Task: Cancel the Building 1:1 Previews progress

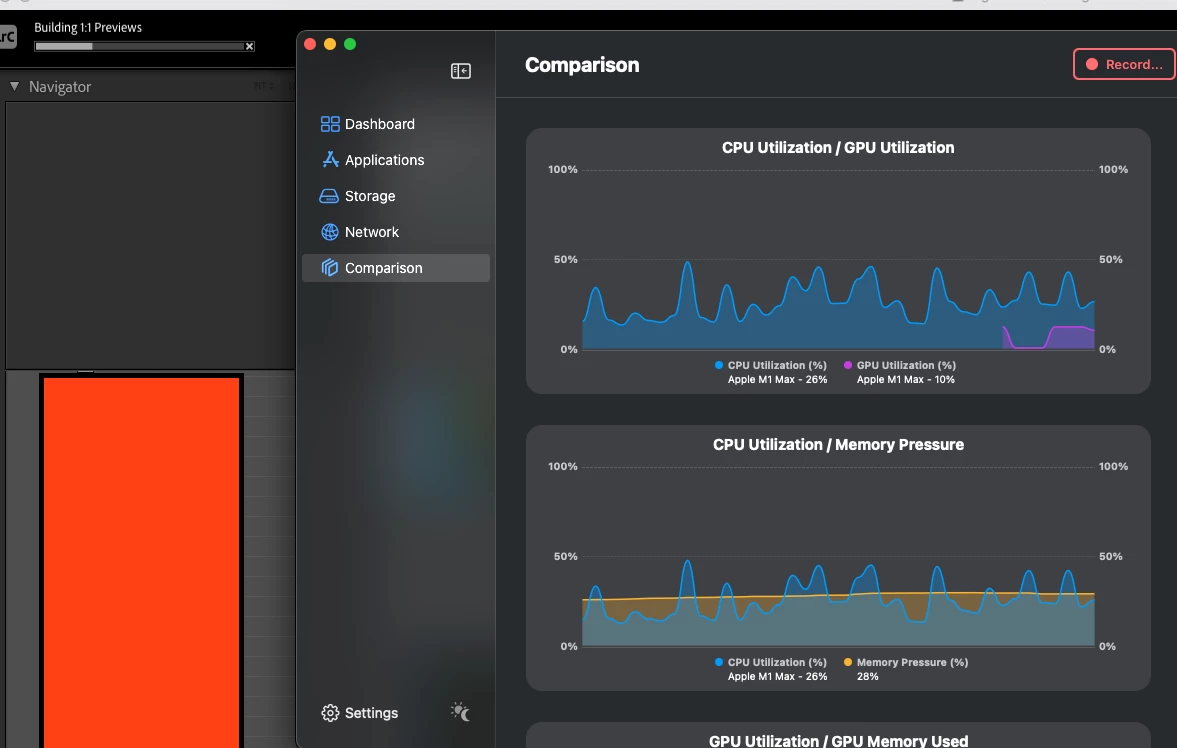Action: tap(249, 47)
